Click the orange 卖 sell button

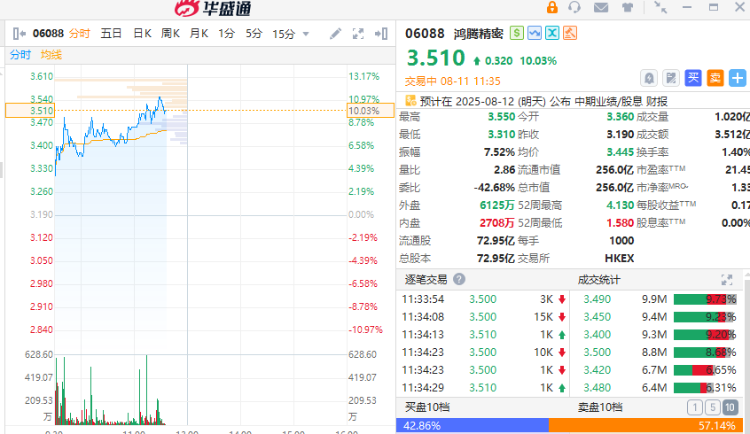click(x=715, y=77)
